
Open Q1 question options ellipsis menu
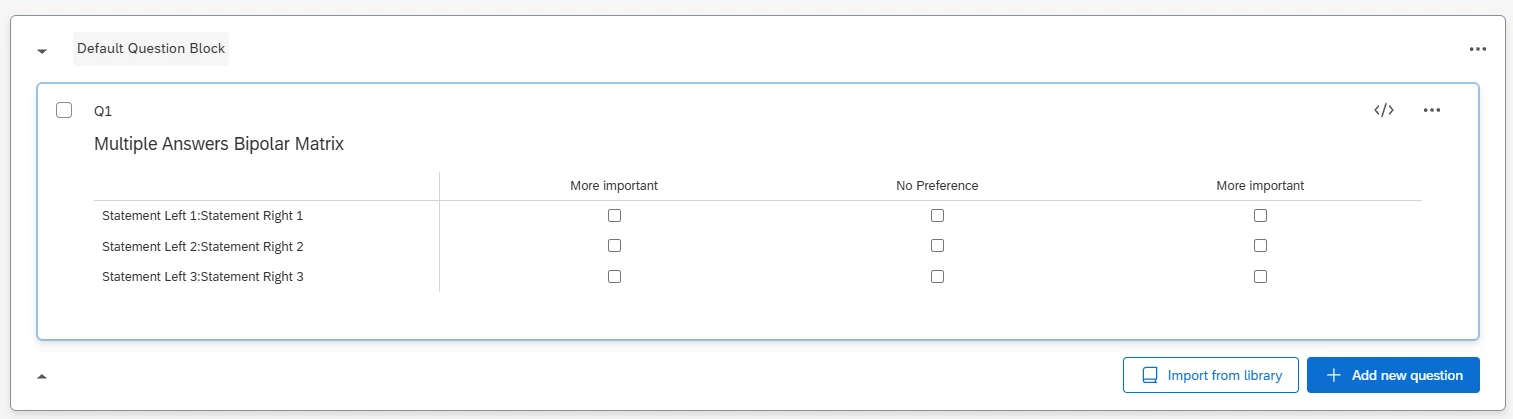(1431, 110)
